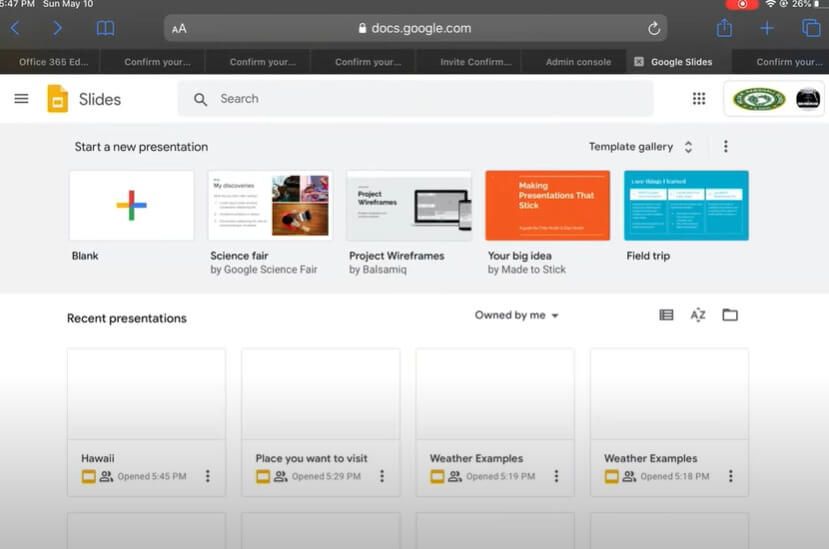The height and width of the screenshot is (549, 829).
Task: Close the Google Slides tab with X
Action: (639, 62)
